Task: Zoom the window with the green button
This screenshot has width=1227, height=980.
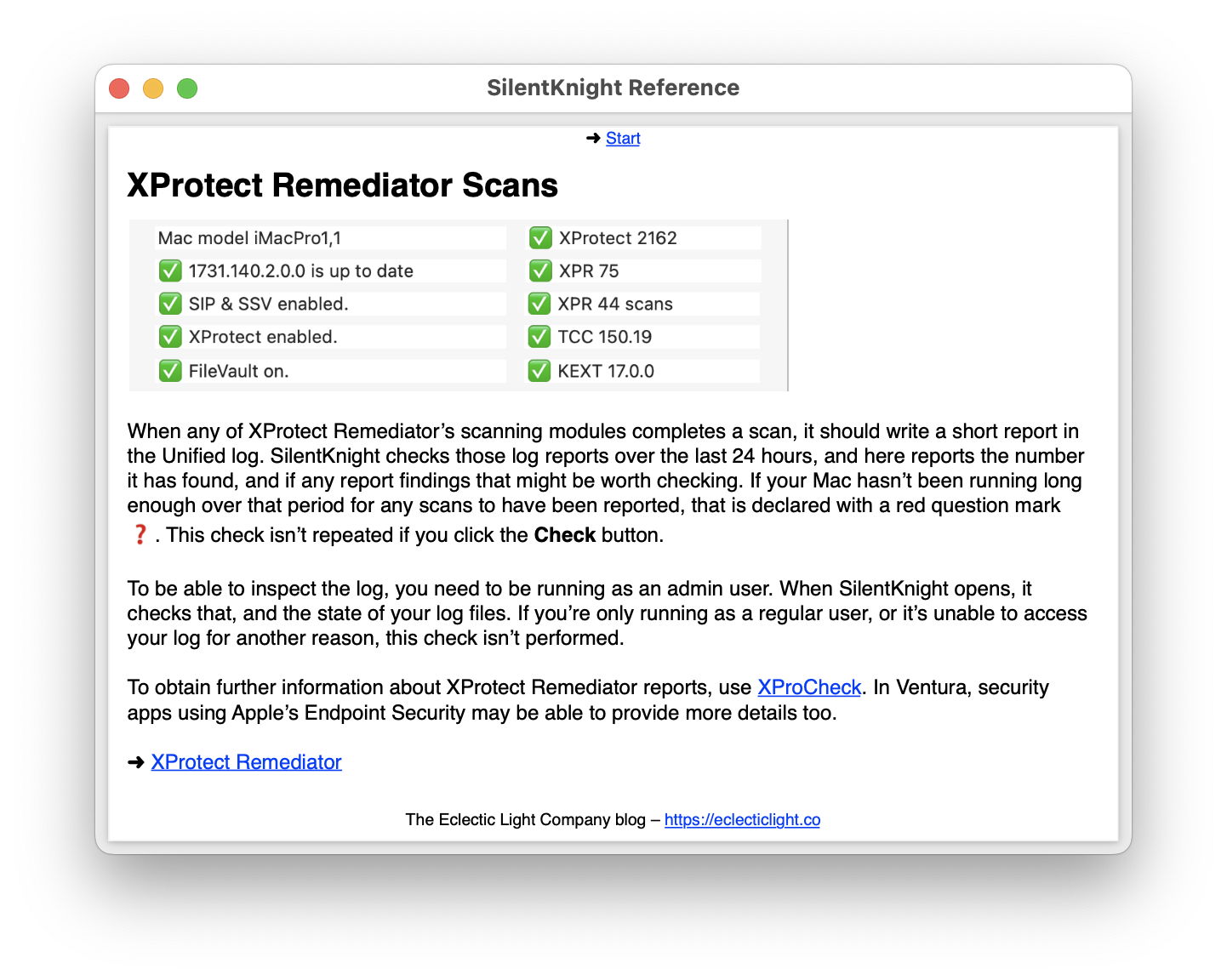Action: (187, 88)
